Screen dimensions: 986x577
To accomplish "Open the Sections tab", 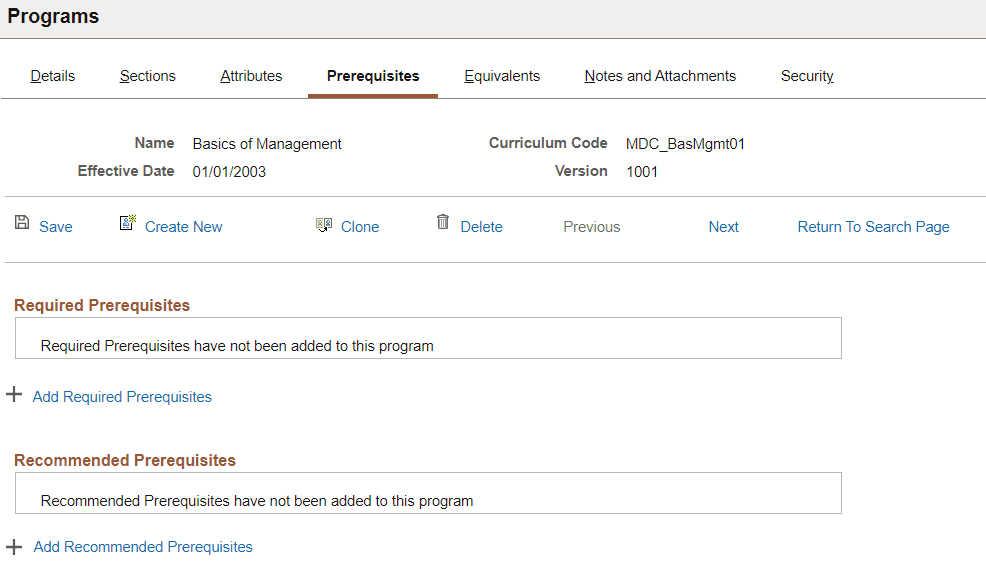I will [147, 75].
